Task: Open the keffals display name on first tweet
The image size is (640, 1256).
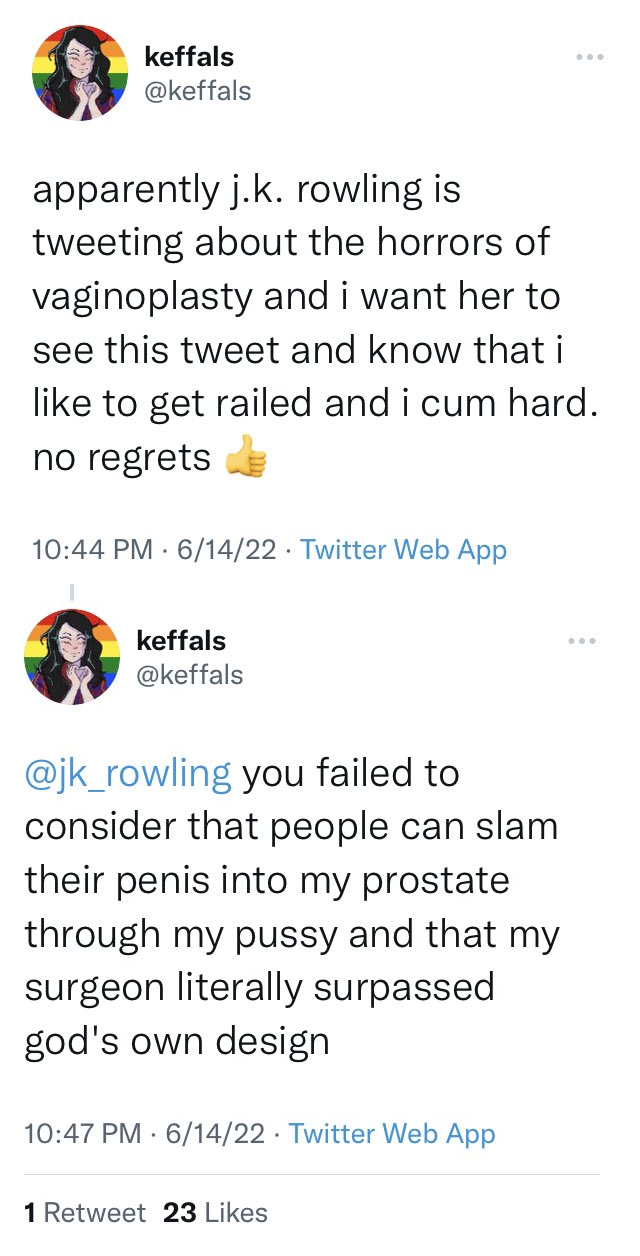Action: tap(189, 57)
